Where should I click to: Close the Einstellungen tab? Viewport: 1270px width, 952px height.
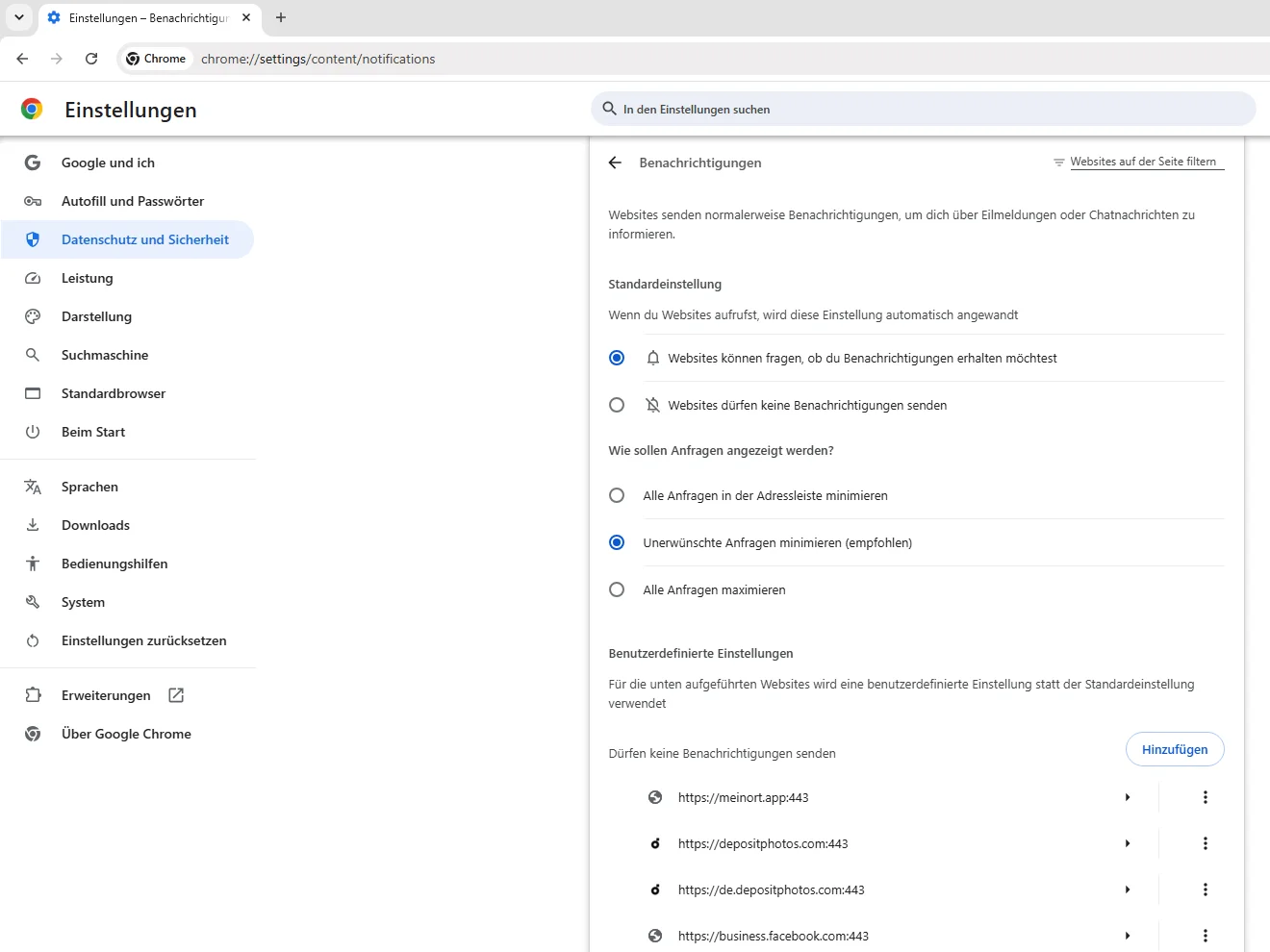point(246,17)
